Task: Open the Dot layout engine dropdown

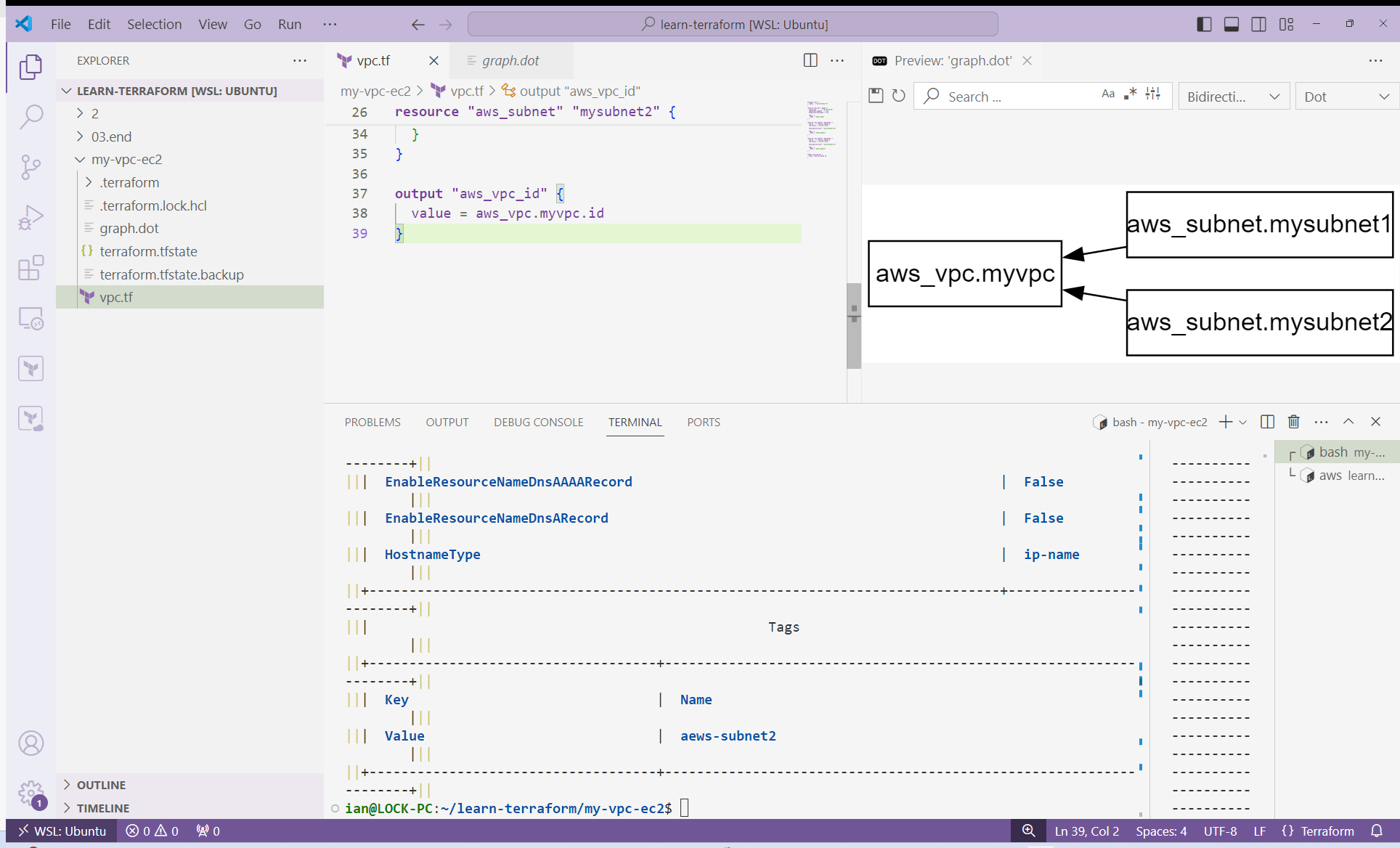Action: [x=1346, y=97]
